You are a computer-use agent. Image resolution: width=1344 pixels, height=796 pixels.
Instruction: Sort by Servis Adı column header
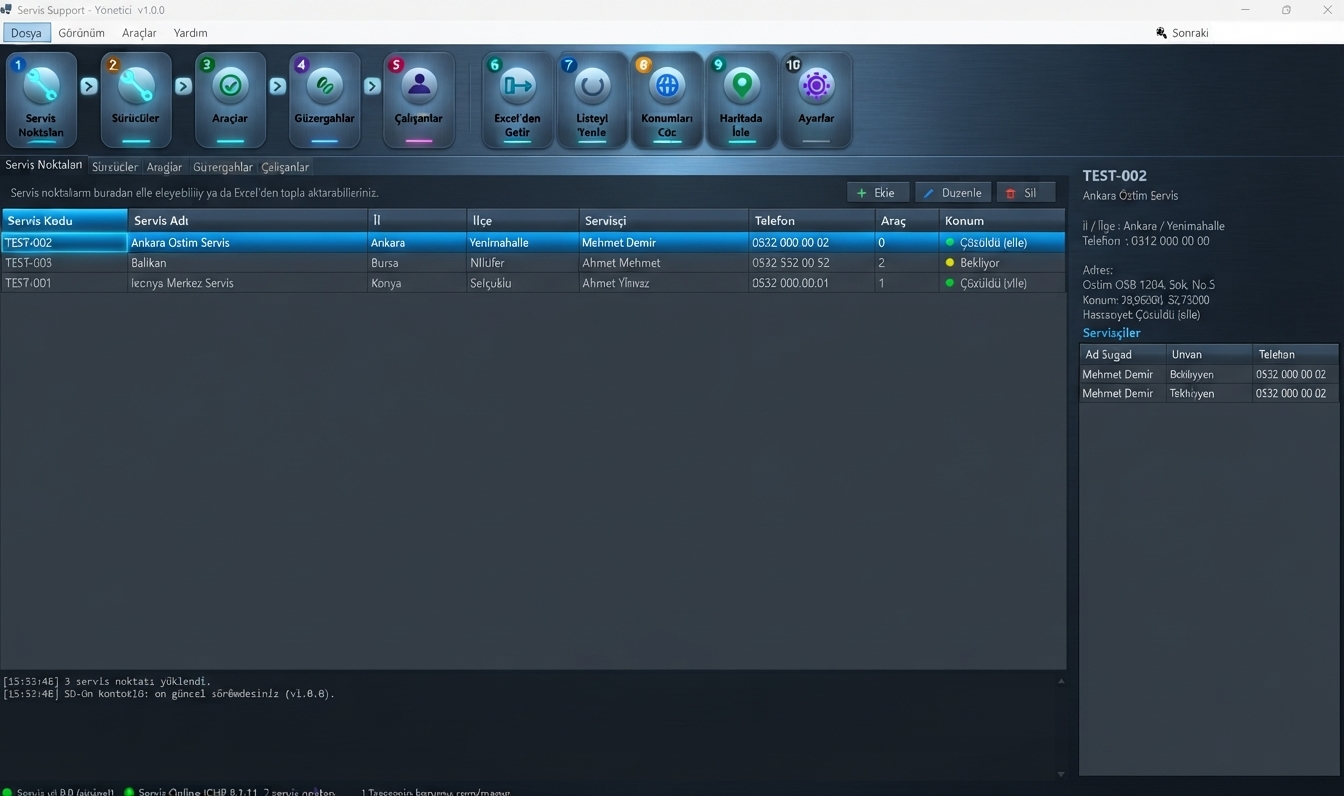pos(247,220)
